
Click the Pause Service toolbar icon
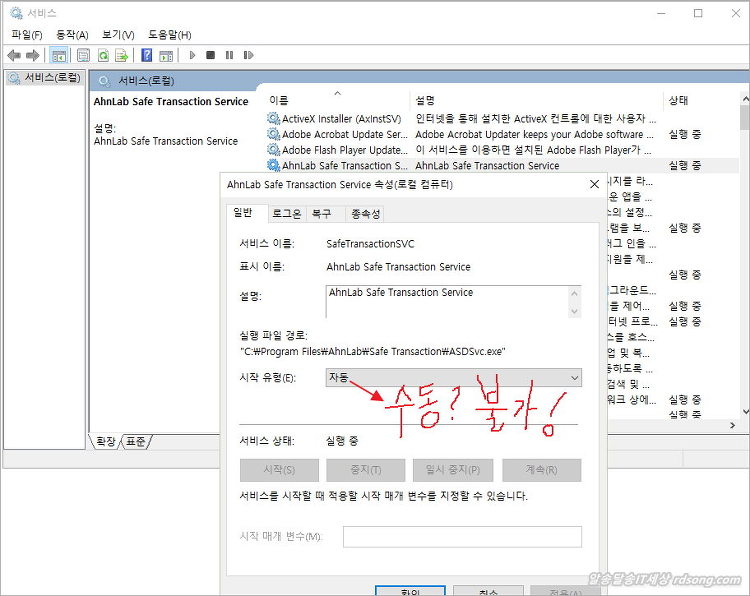(229, 55)
